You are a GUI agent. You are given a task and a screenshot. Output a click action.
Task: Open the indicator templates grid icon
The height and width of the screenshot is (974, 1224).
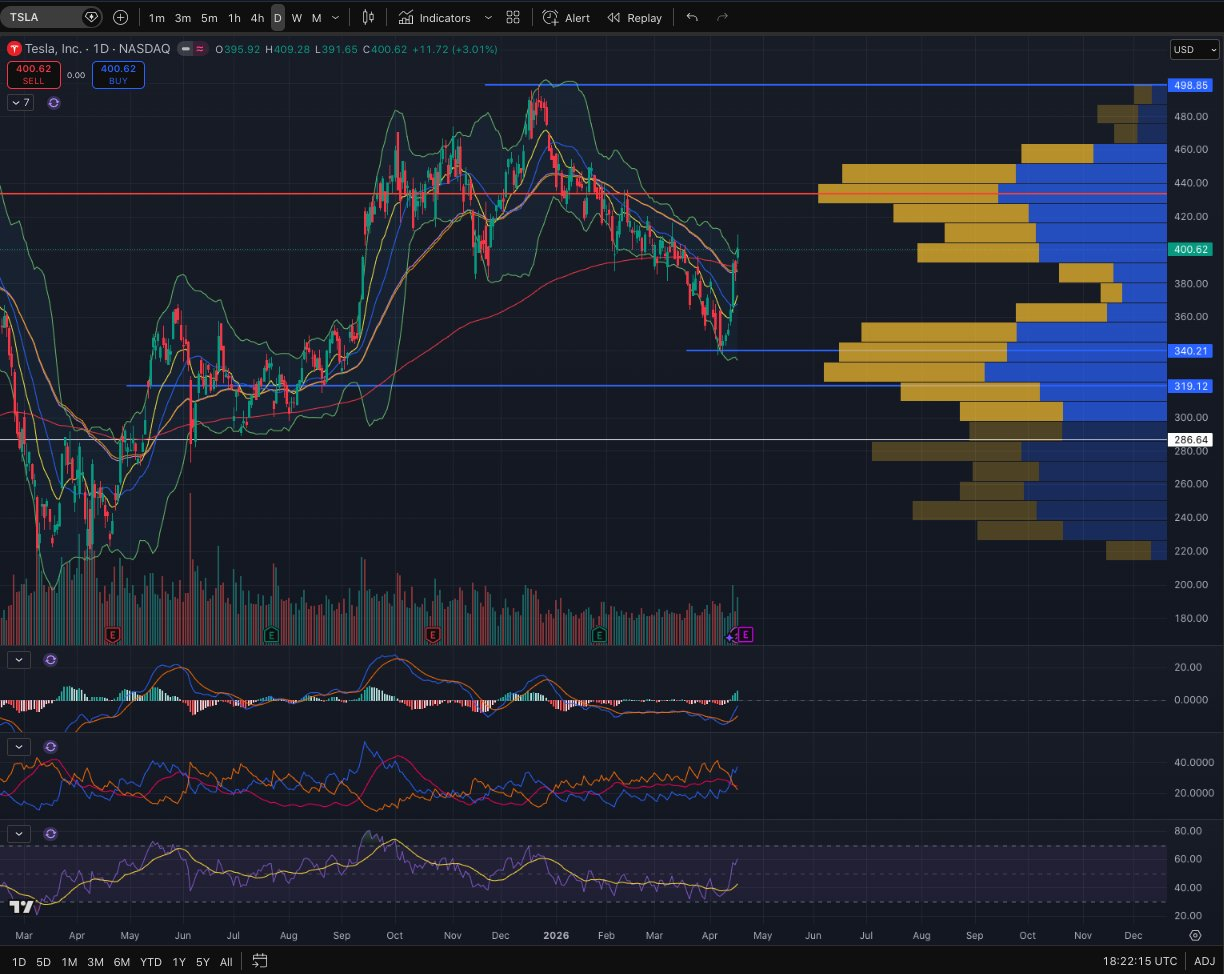(x=513, y=18)
